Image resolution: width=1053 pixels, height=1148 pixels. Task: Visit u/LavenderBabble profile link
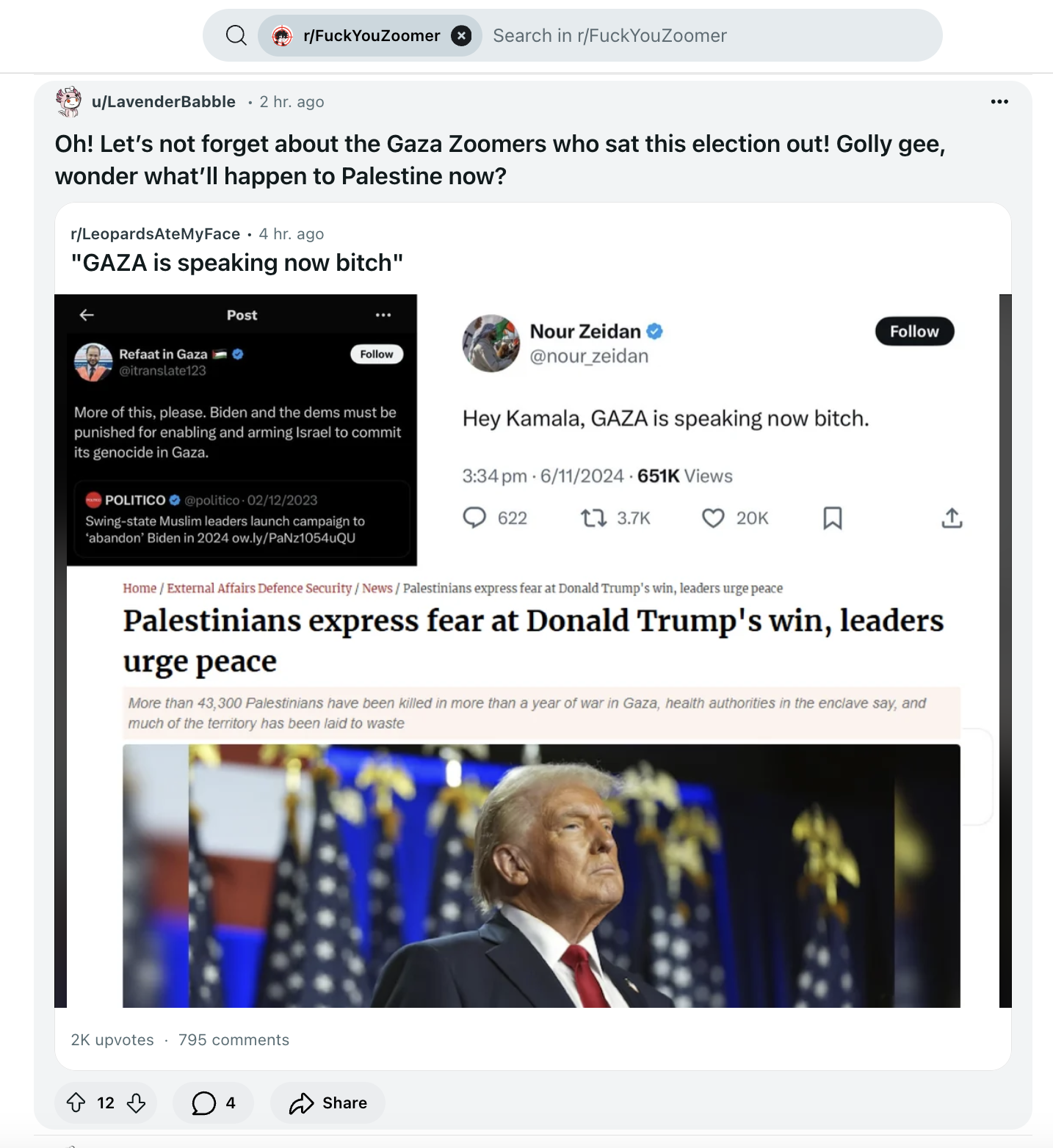click(163, 101)
